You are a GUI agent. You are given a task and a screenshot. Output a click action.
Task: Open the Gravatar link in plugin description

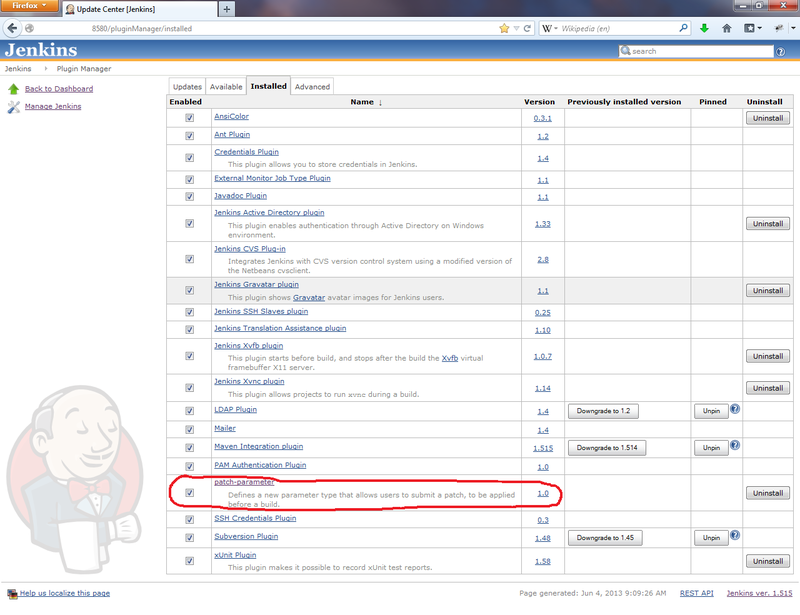pos(309,298)
